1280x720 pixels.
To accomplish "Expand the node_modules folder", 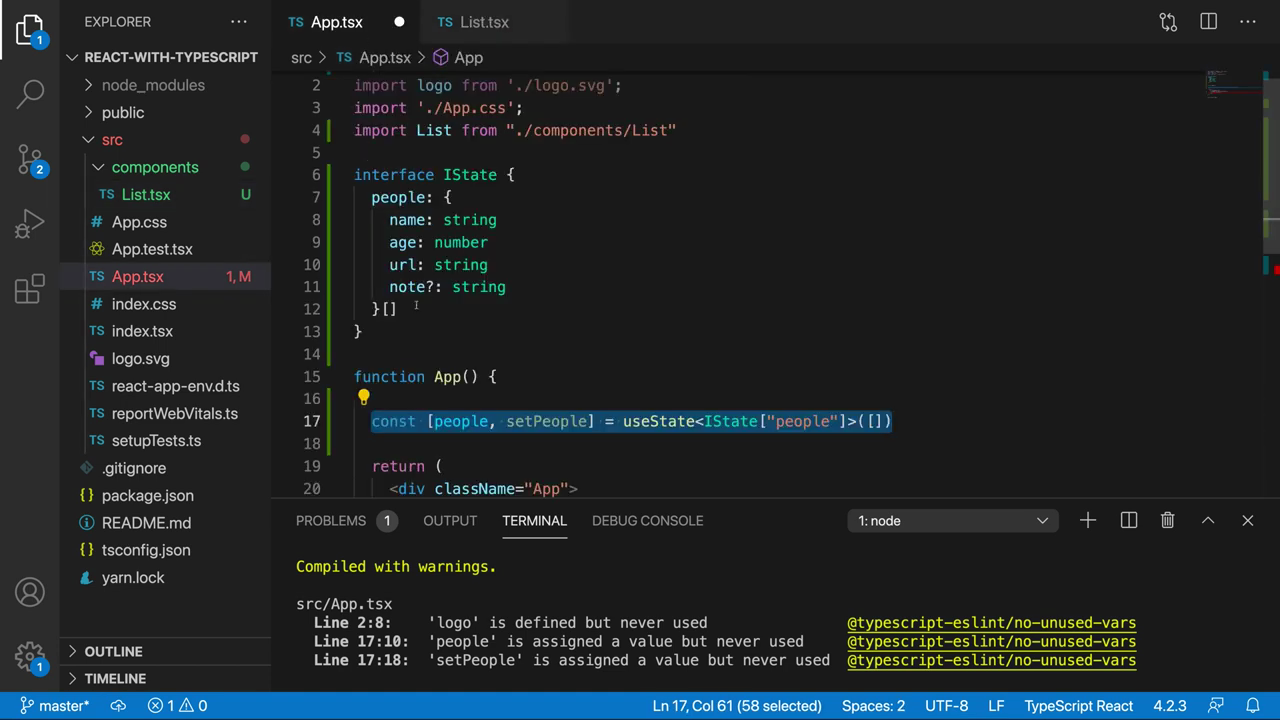I will click(164, 85).
